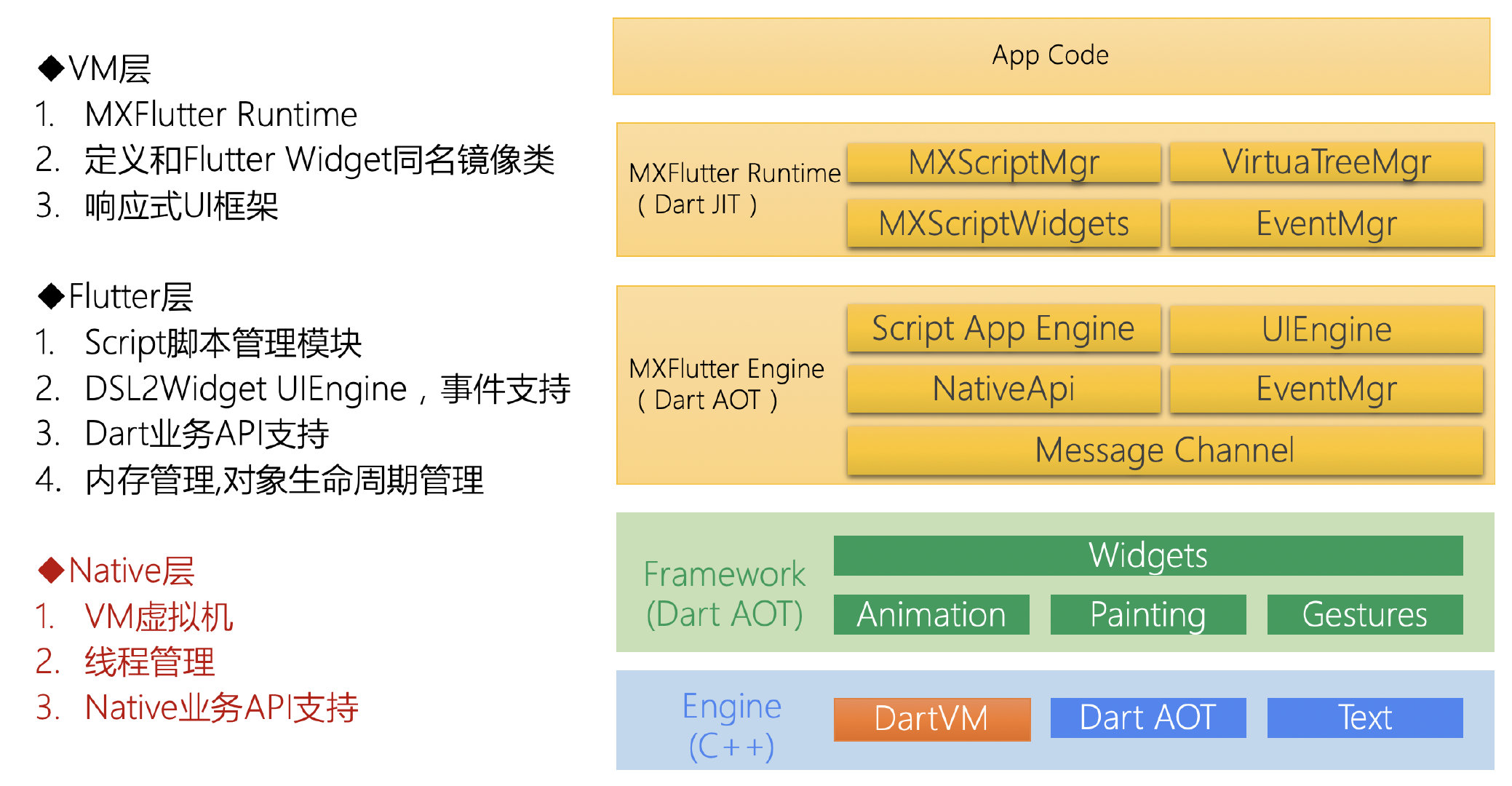The height and width of the screenshot is (786, 1512).
Task: Click the green Widgets bar
Action: [1148, 555]
